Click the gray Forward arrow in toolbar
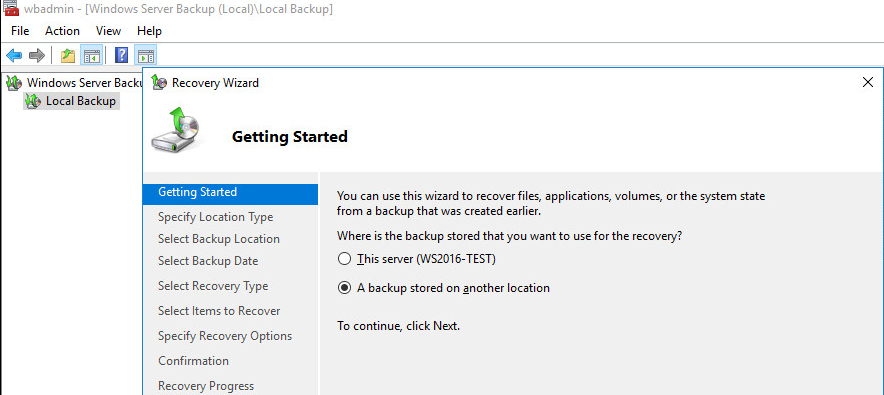 [37, 55]
